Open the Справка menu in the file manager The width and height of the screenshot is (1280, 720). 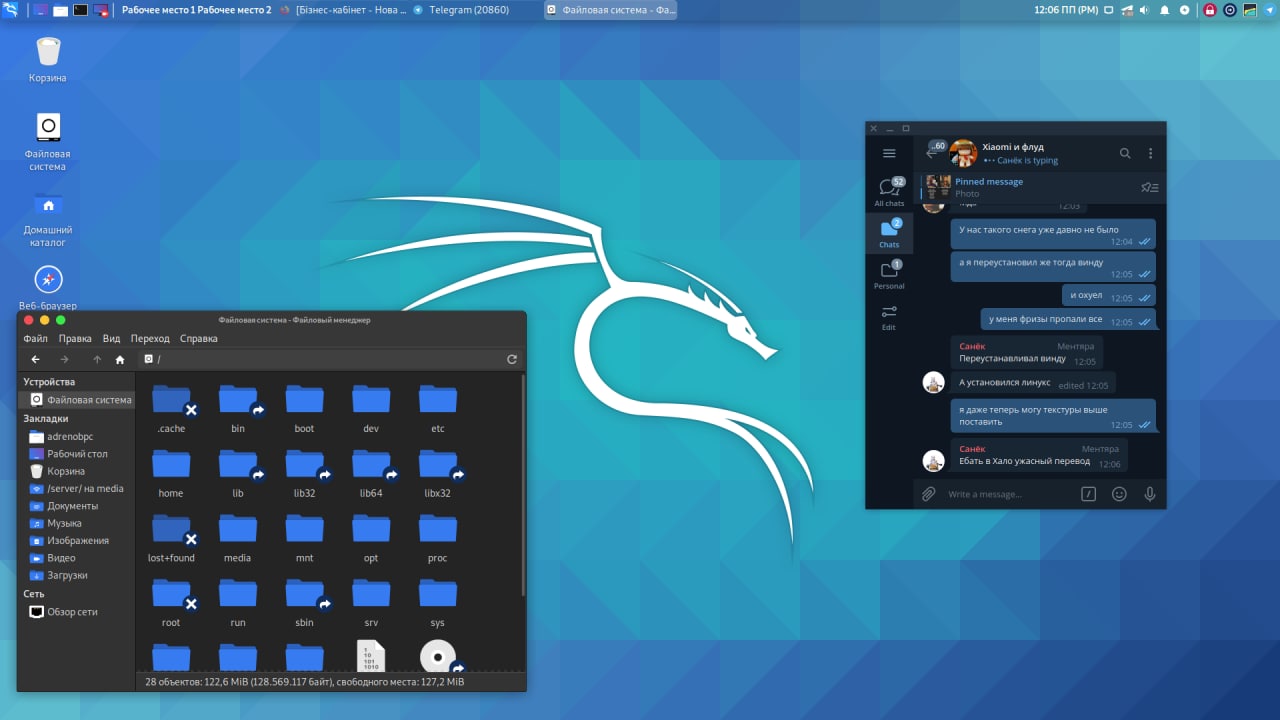199,338
